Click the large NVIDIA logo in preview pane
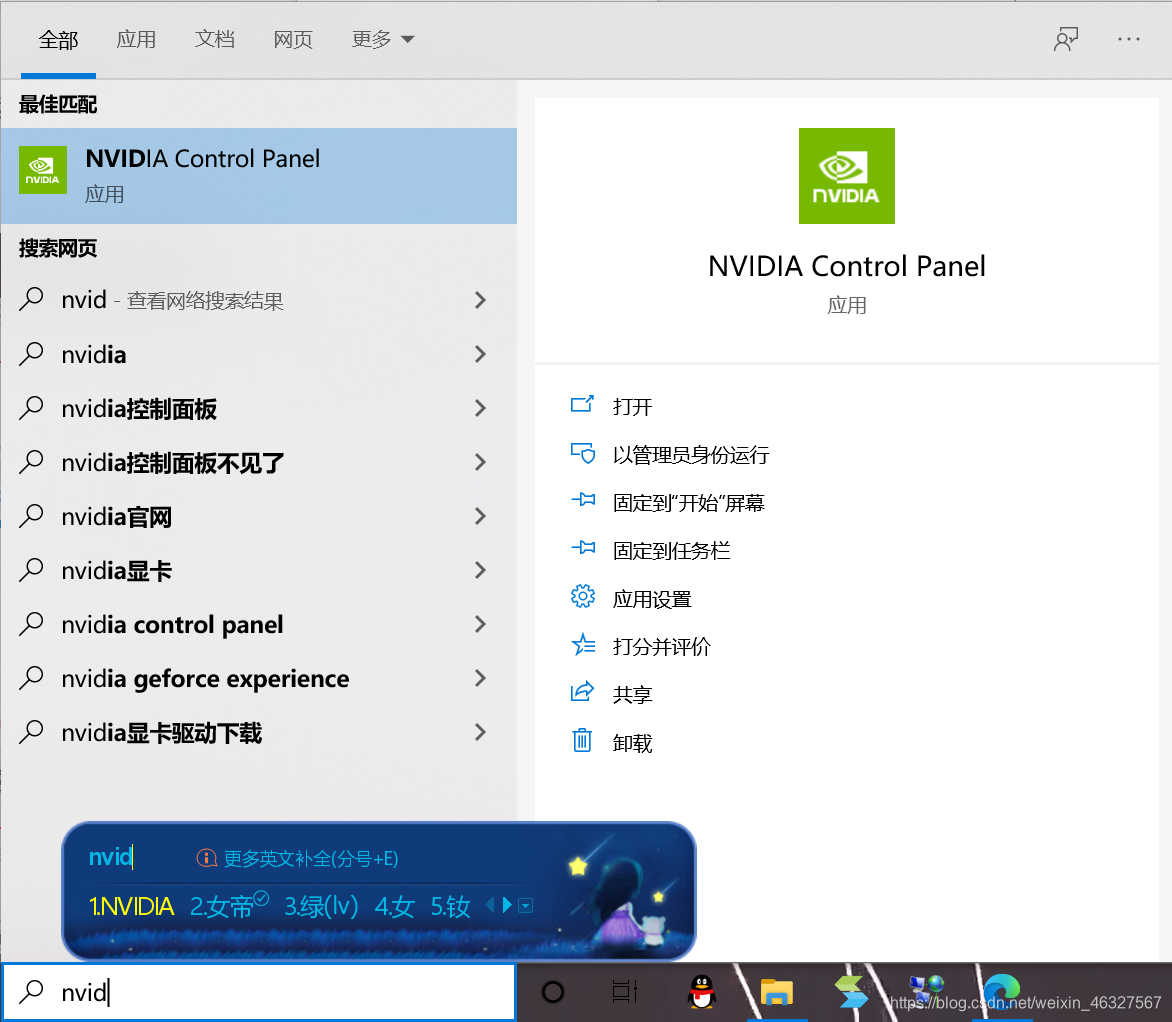Image resolution: width=1172 pixels, height=1022 pixels. 846,176
